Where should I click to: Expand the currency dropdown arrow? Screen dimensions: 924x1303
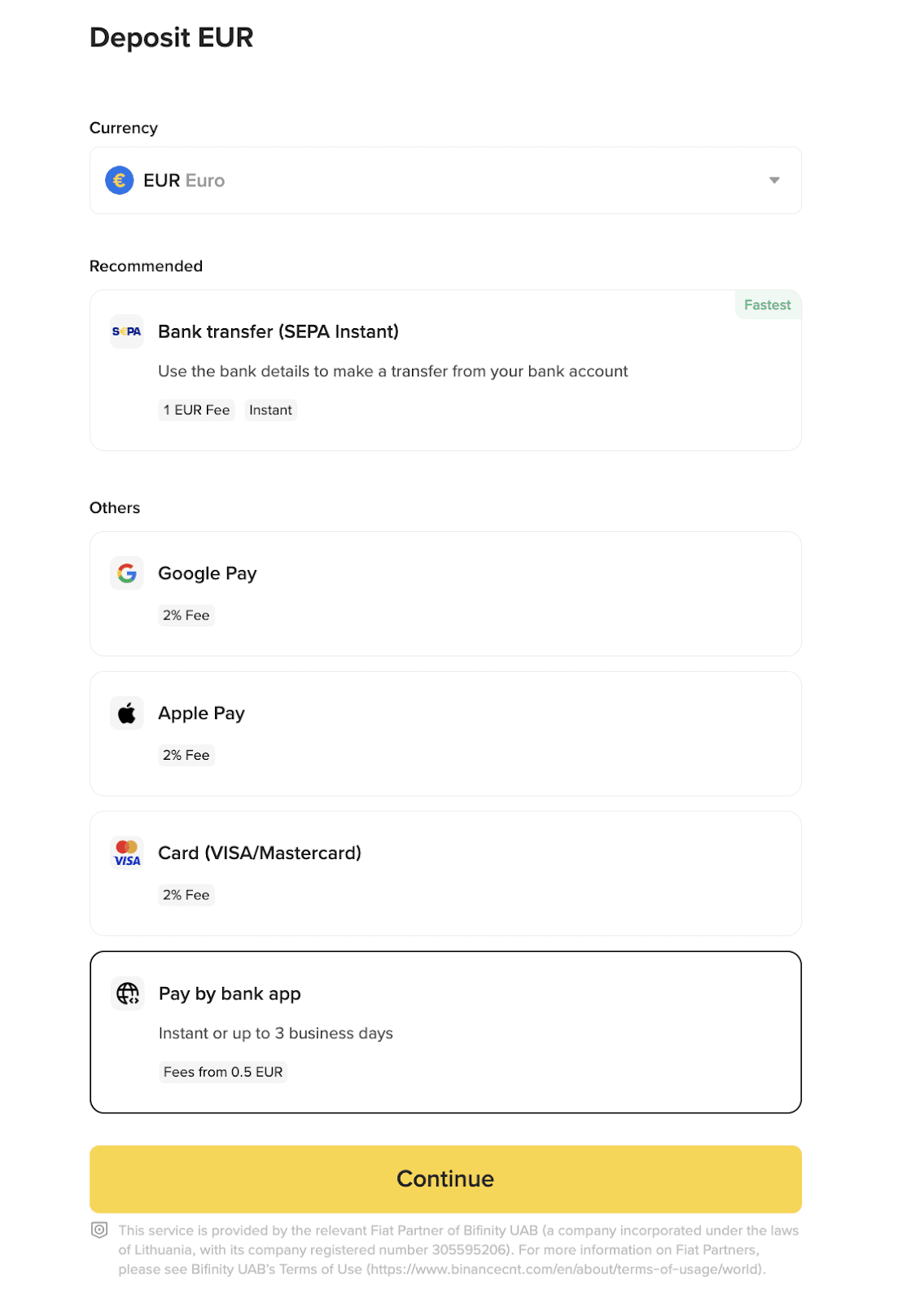click(774, 180)
